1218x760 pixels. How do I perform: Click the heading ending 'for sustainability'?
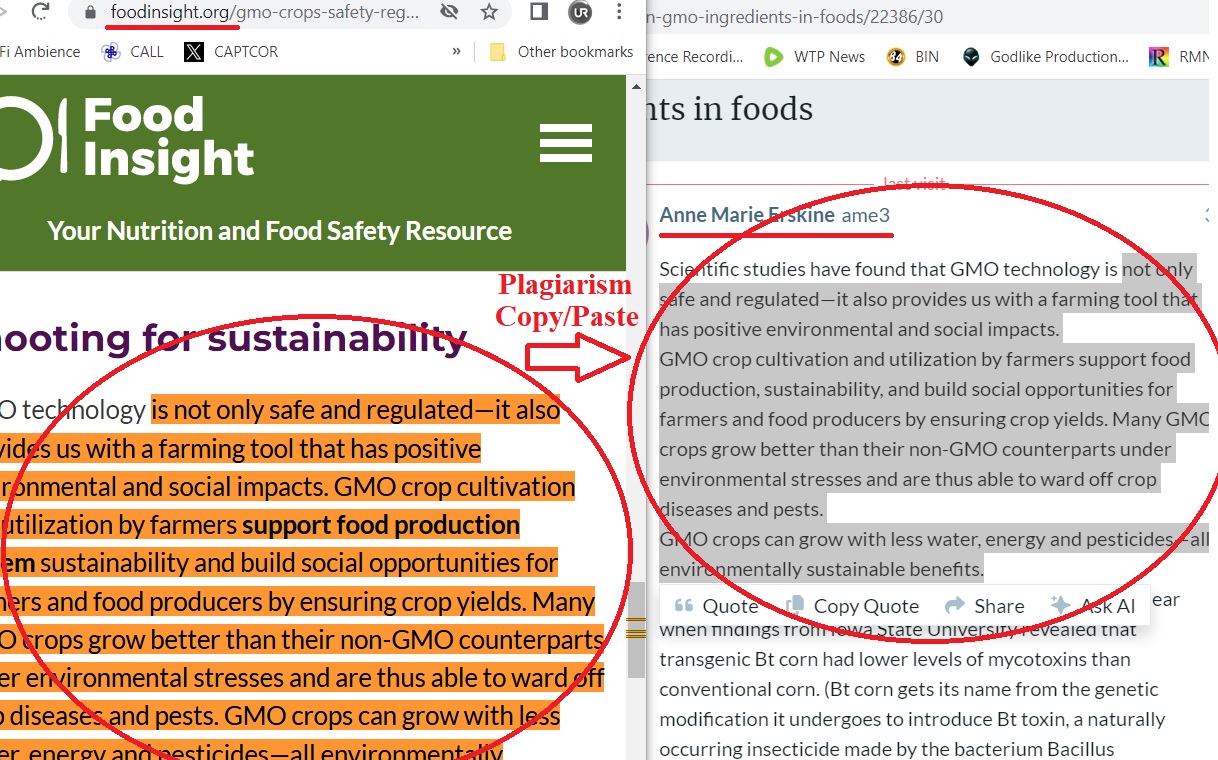tap(234, 339)
